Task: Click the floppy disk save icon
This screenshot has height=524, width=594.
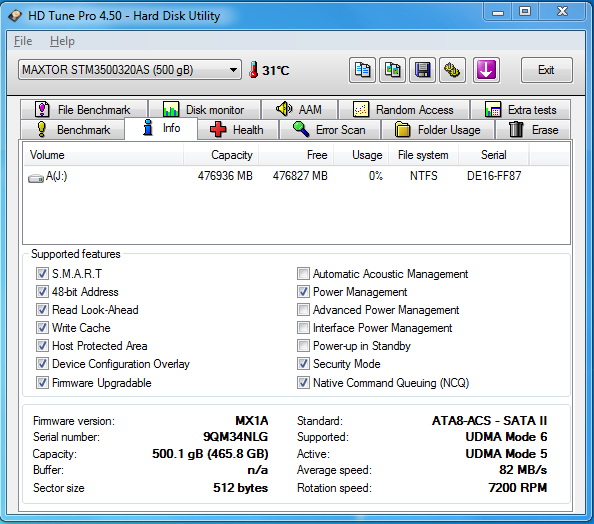Action: click(422, 70)
